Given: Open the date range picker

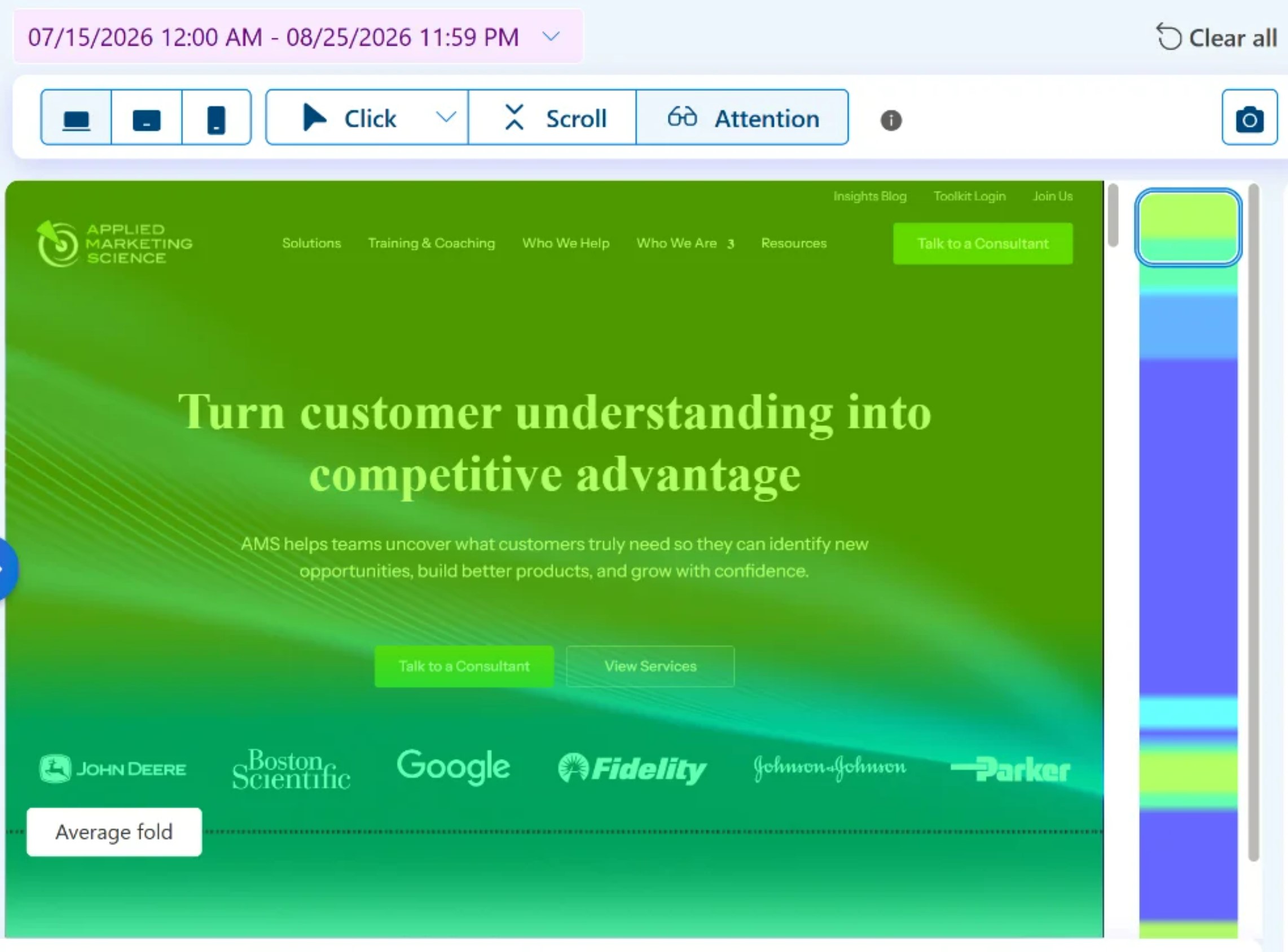Looking at the screenshot, I should [298, 37].
